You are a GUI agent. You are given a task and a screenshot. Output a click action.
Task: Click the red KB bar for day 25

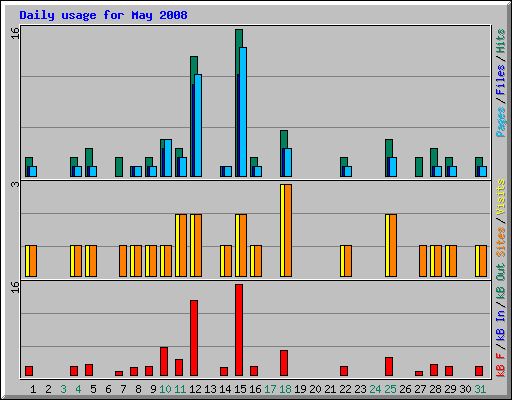point(389,367)
